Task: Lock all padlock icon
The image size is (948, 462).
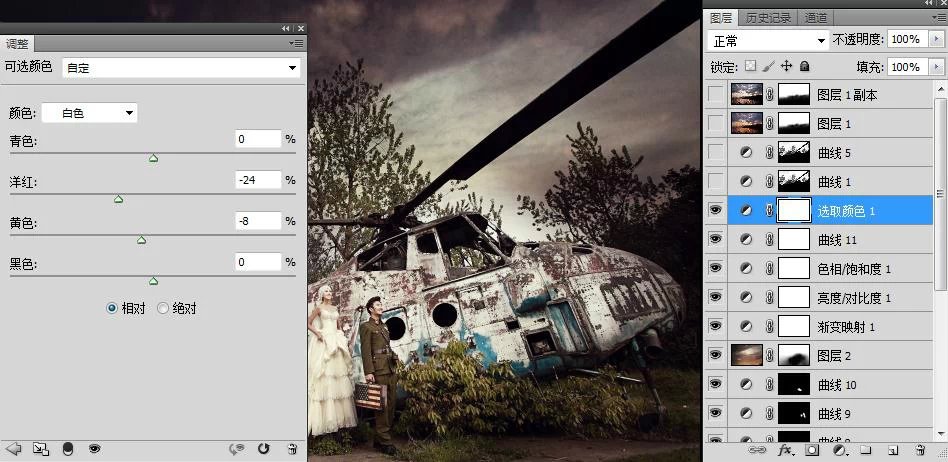Action: tap(805, 66)
